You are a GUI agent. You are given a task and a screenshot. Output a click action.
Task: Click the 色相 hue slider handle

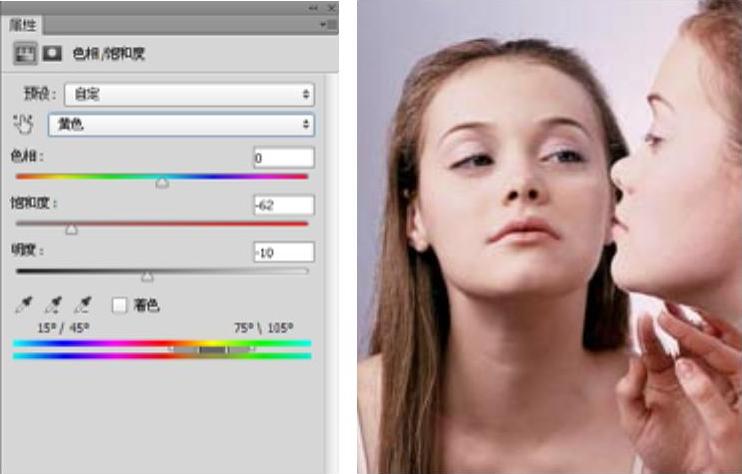click(162, 183)
